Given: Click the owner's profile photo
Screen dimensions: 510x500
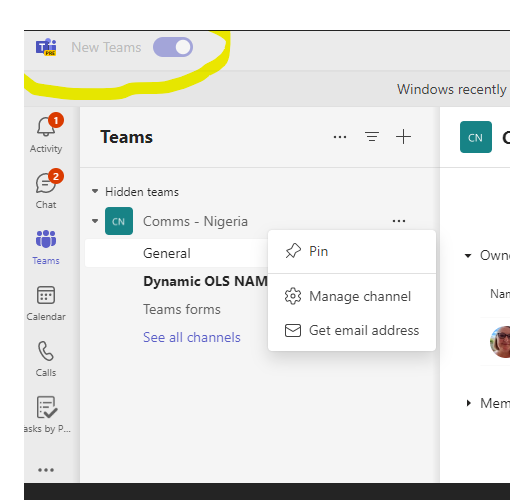Looking at the screenshot, I should [x=500, y=342].
